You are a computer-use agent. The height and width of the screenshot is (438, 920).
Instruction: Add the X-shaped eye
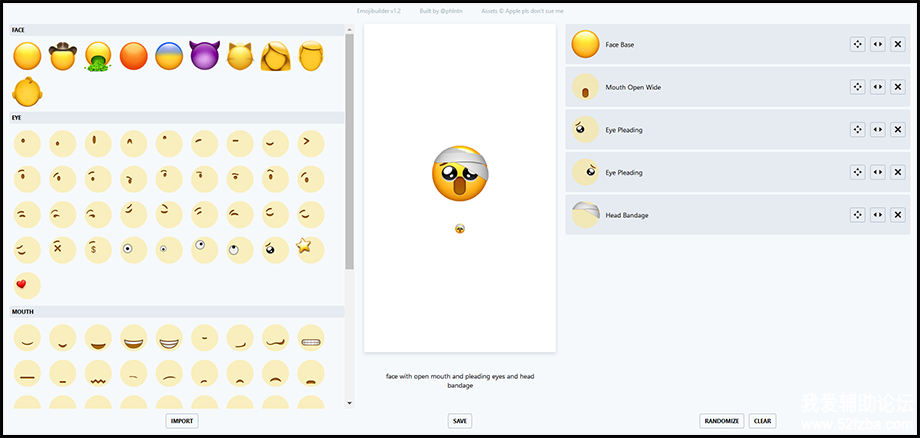pos(63,250)
